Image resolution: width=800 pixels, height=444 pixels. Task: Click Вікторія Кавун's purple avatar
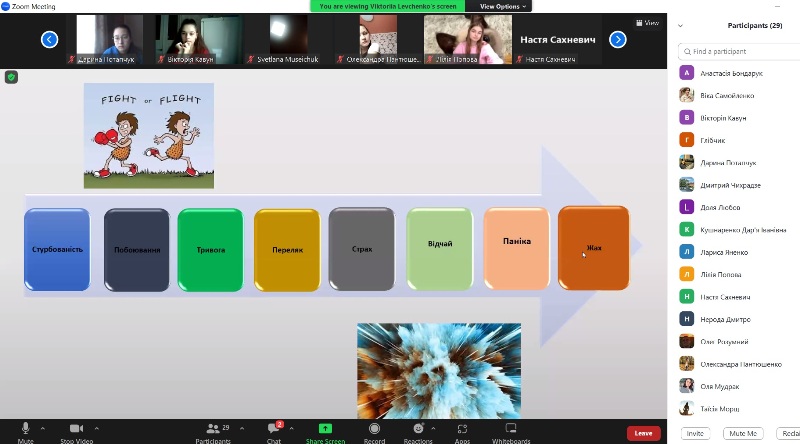(x=687, y=117)
